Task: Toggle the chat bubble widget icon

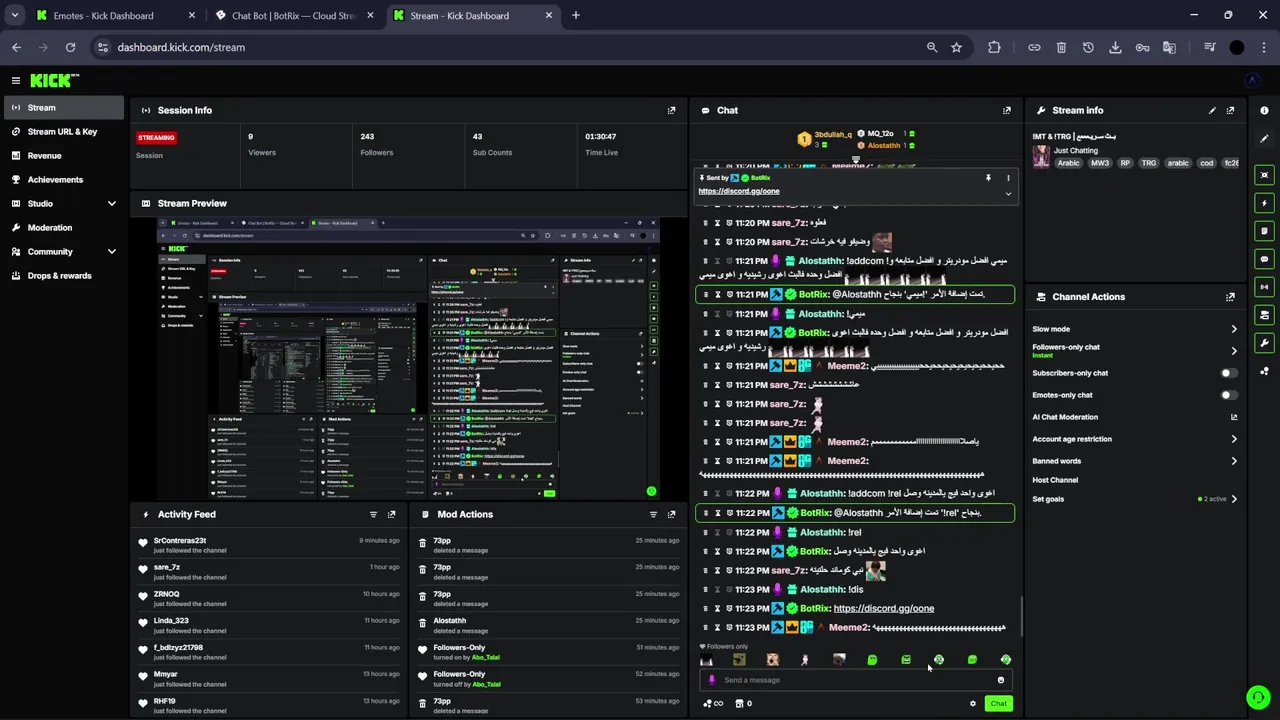Action: (x=1264, y=259)
